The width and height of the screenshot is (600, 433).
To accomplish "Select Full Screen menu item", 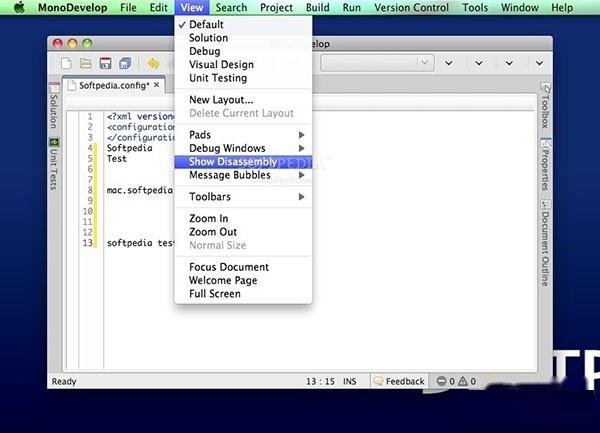I will (x=243, y=294).
